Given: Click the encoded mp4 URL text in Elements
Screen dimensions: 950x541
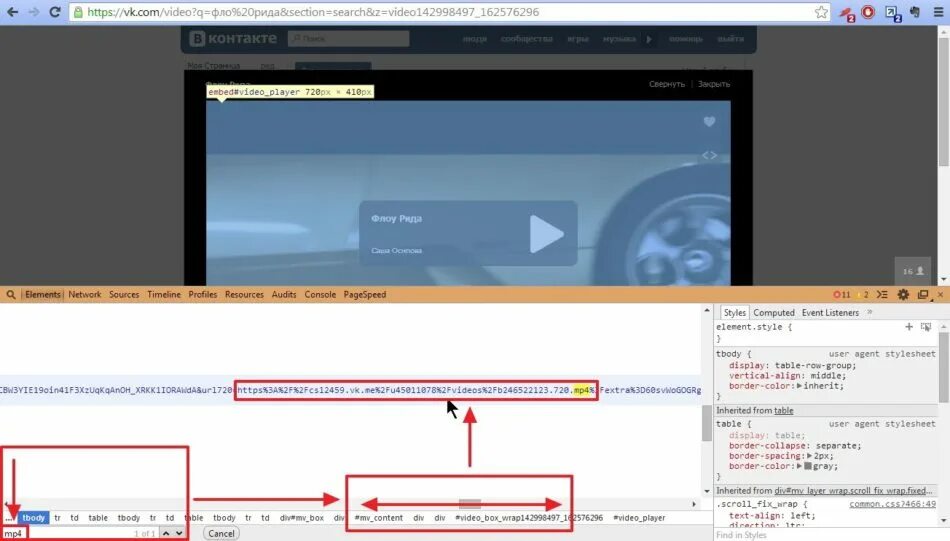Looking at the screenshot, I should [x=416, y=390].
